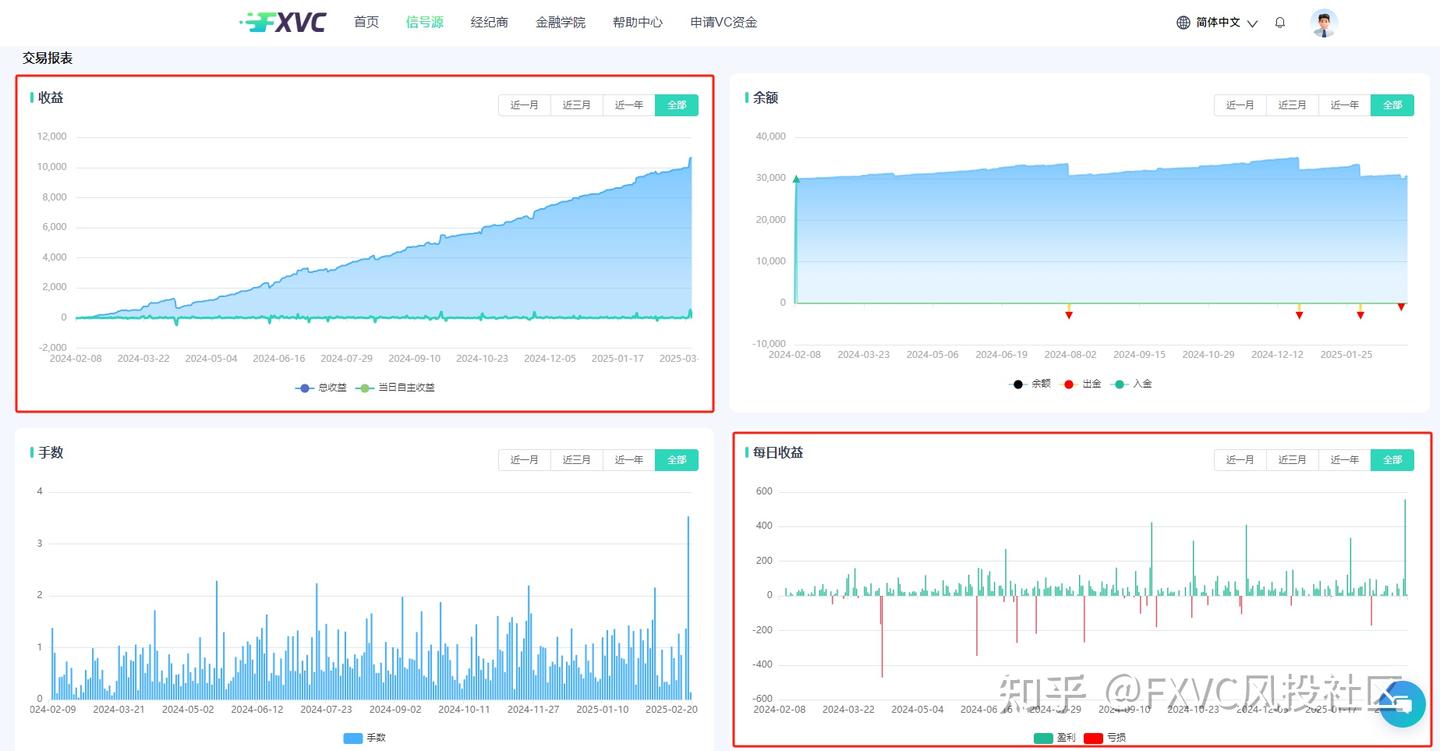Click the green deposit marker at chart start
This screenshot has height=751, width=1440.
(796, 180)
